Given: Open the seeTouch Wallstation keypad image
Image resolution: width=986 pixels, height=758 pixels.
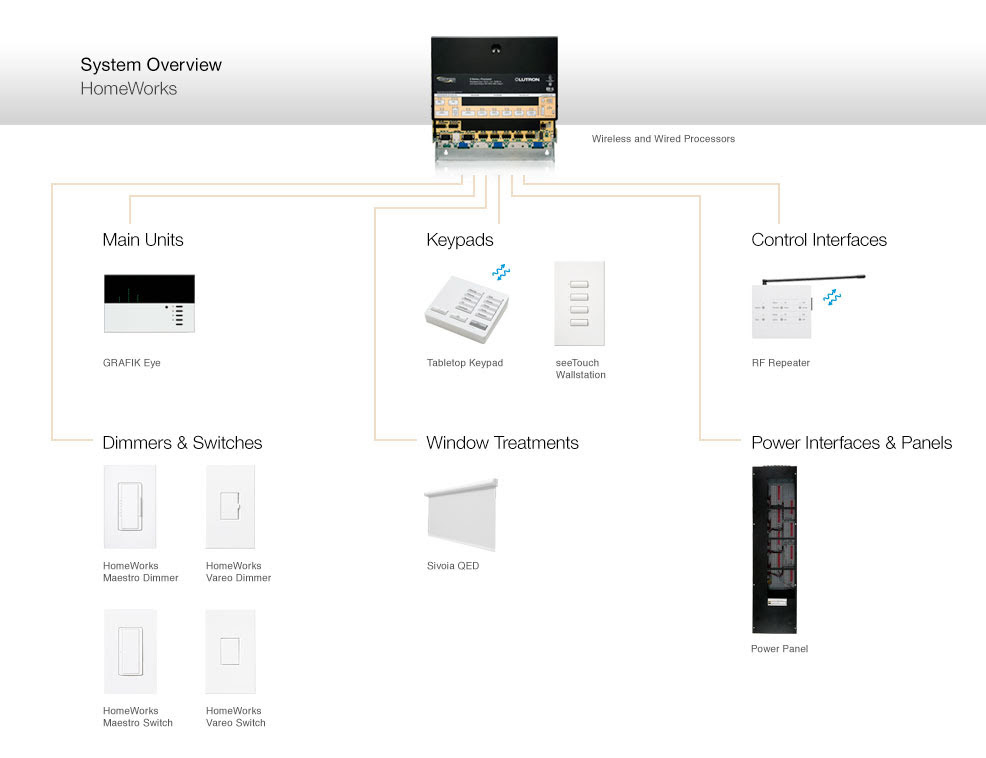Looking at the screenshot, I should (x=579, y=303).
